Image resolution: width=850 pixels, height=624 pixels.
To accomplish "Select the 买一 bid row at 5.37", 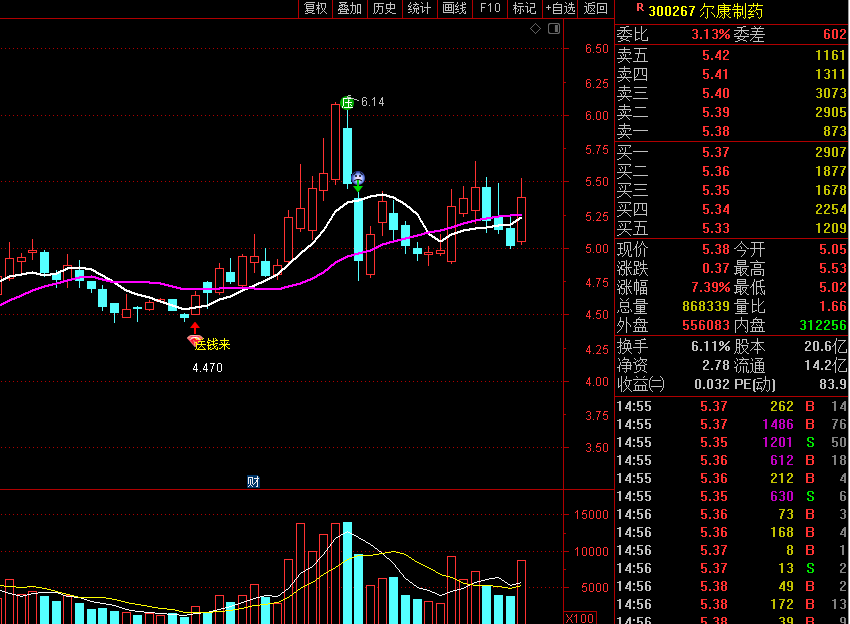I will 731,152.
